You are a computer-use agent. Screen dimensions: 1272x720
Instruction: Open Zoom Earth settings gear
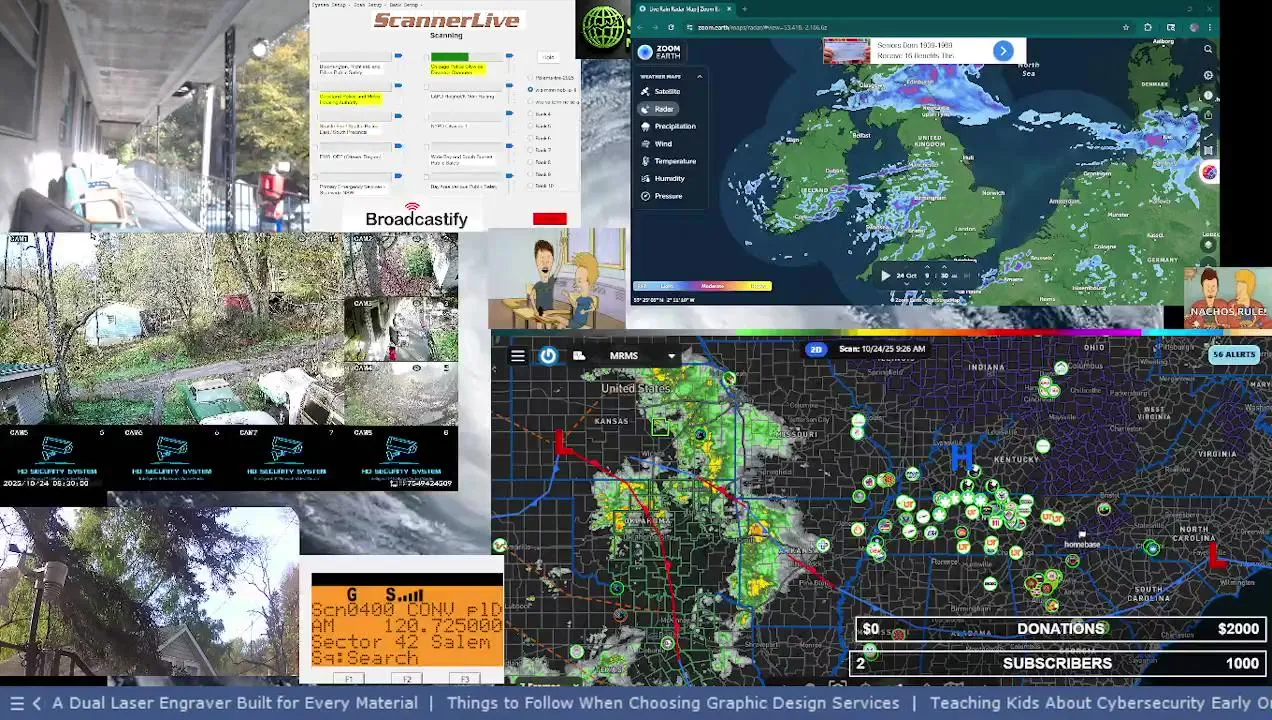(1208, 75)
